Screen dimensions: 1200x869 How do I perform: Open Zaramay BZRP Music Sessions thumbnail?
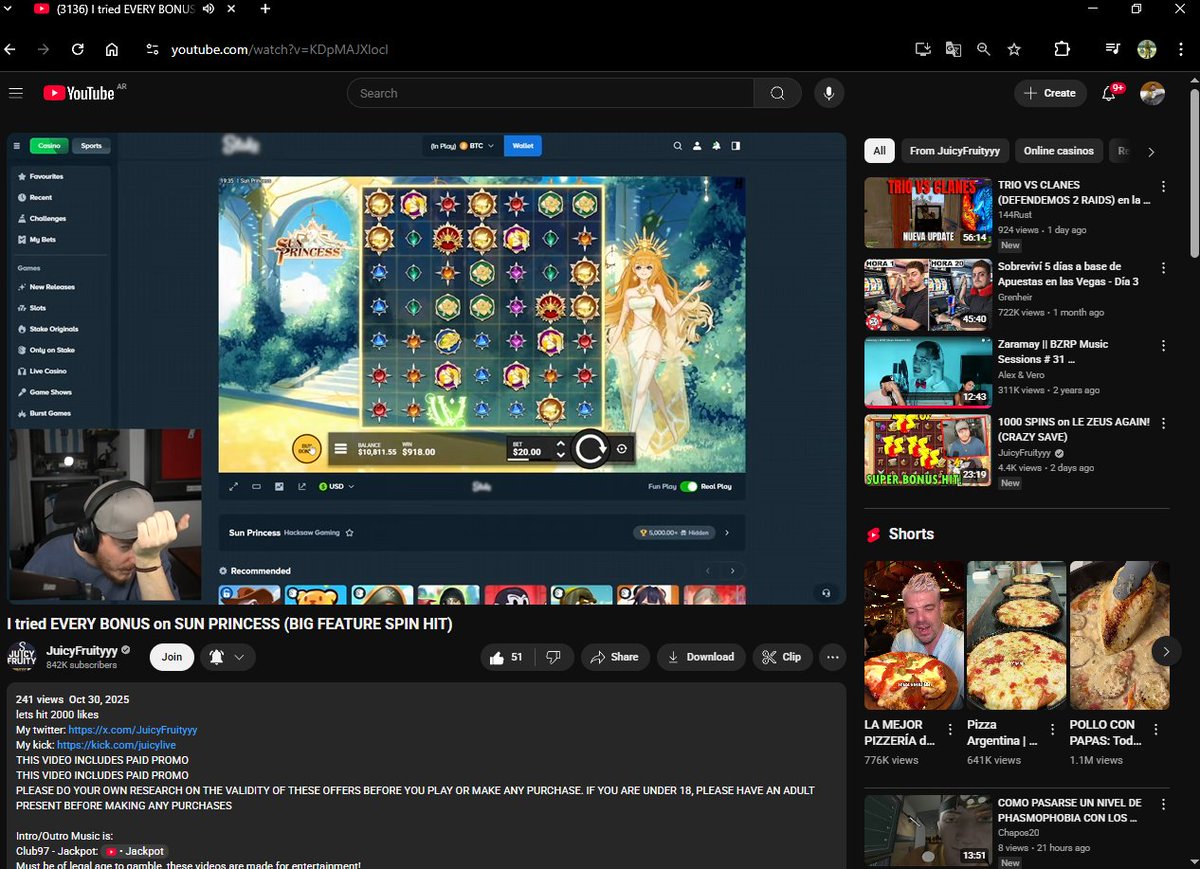click(x=928, y=372)
